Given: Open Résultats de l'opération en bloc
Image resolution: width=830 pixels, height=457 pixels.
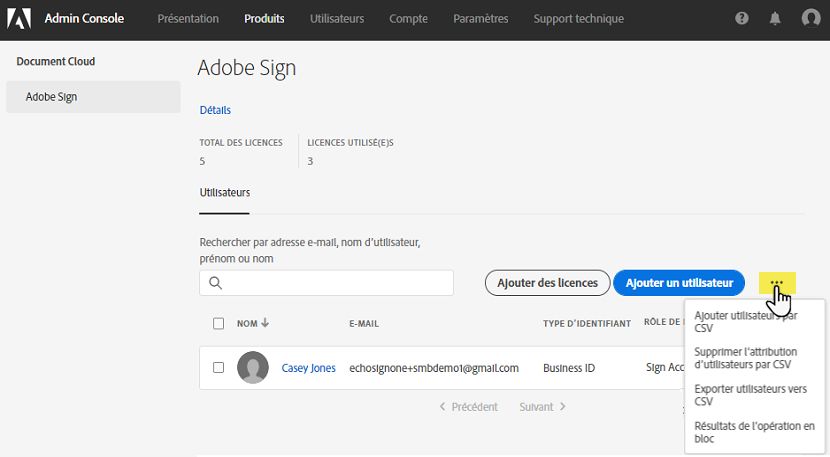Looking at the screenshot, I should tap(754, 432).
